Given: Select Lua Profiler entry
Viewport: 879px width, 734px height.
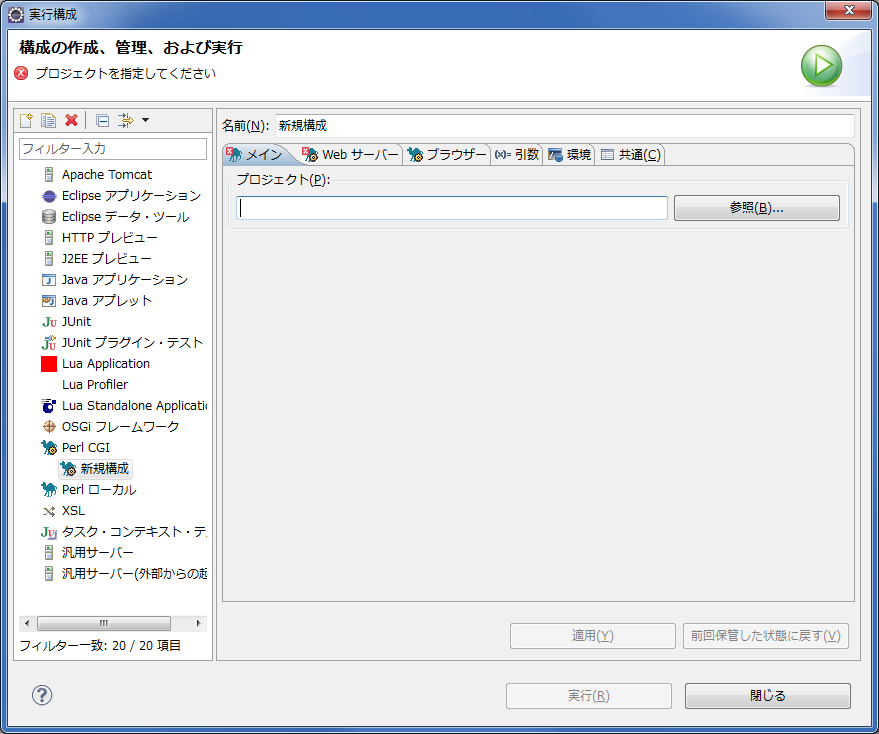Looking at the screenshot, I should 95,385.
